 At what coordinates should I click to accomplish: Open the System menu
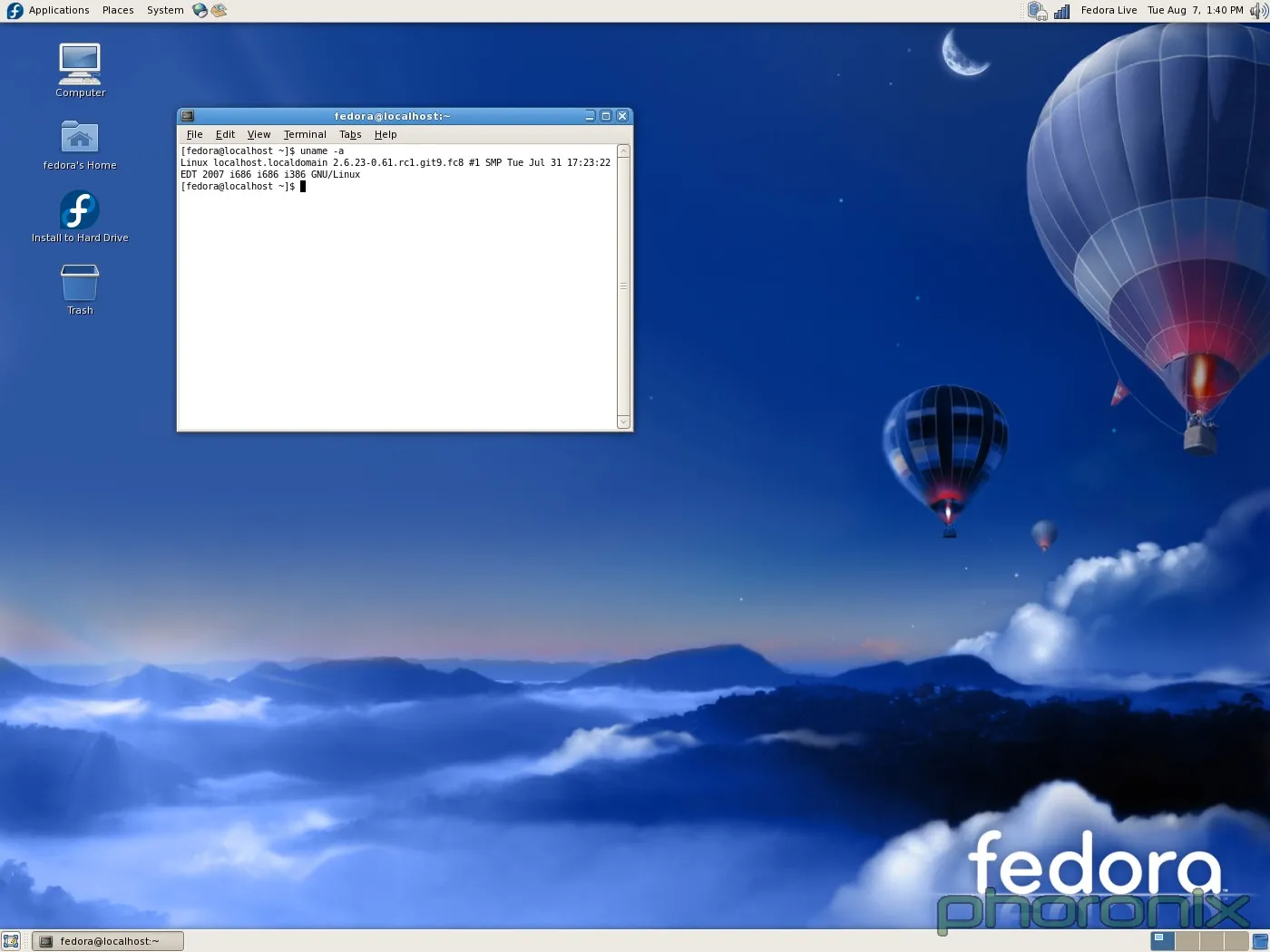[165, 11]
